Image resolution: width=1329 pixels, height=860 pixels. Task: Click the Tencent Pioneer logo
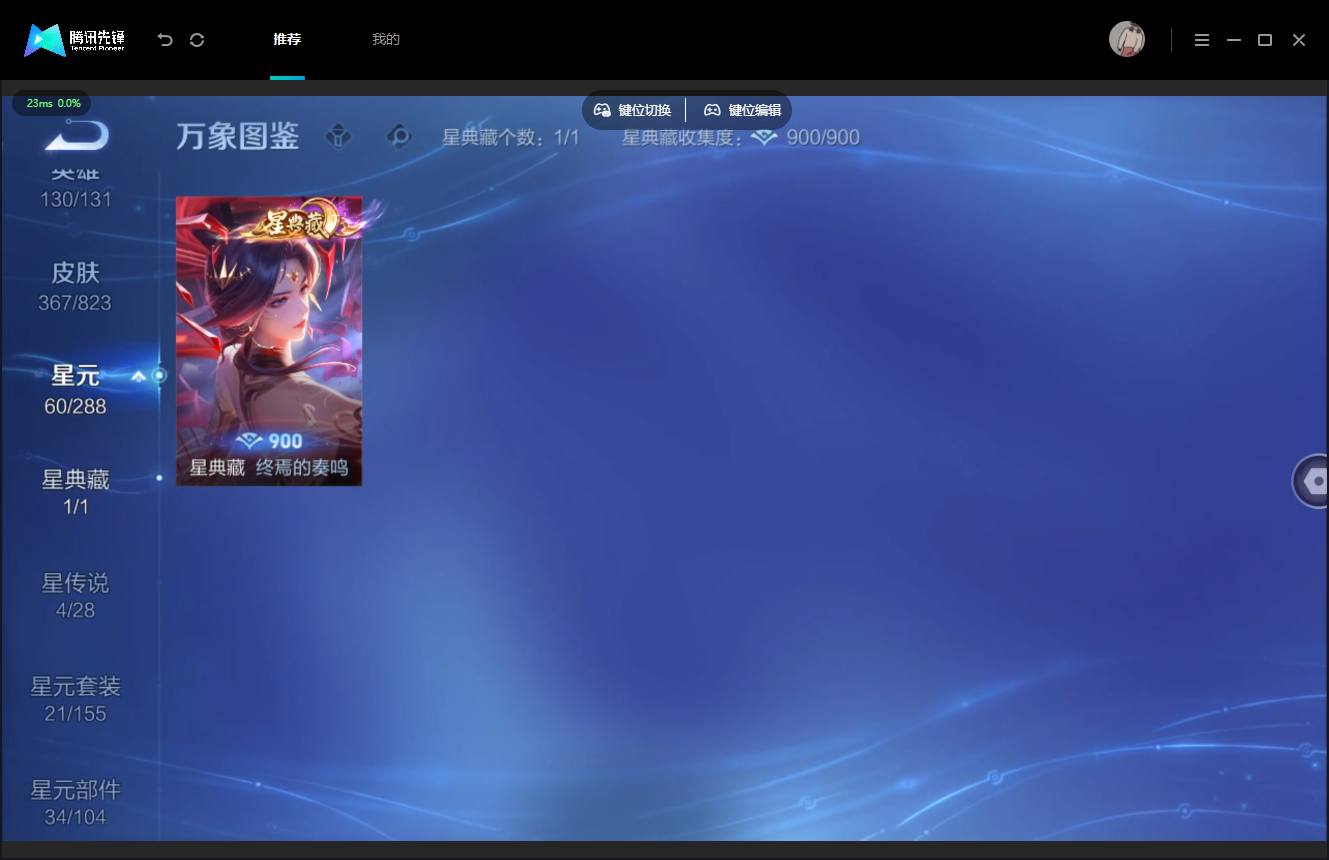75,40
